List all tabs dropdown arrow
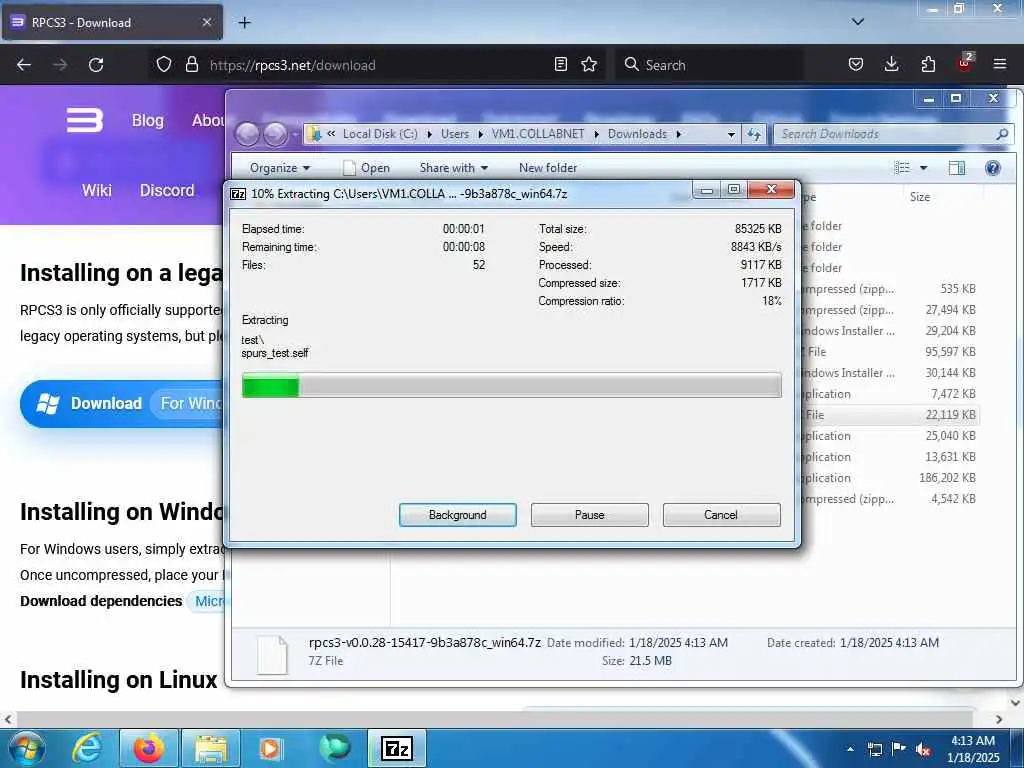The height and width of the screenshot is (768, 1024). [858, 22]
